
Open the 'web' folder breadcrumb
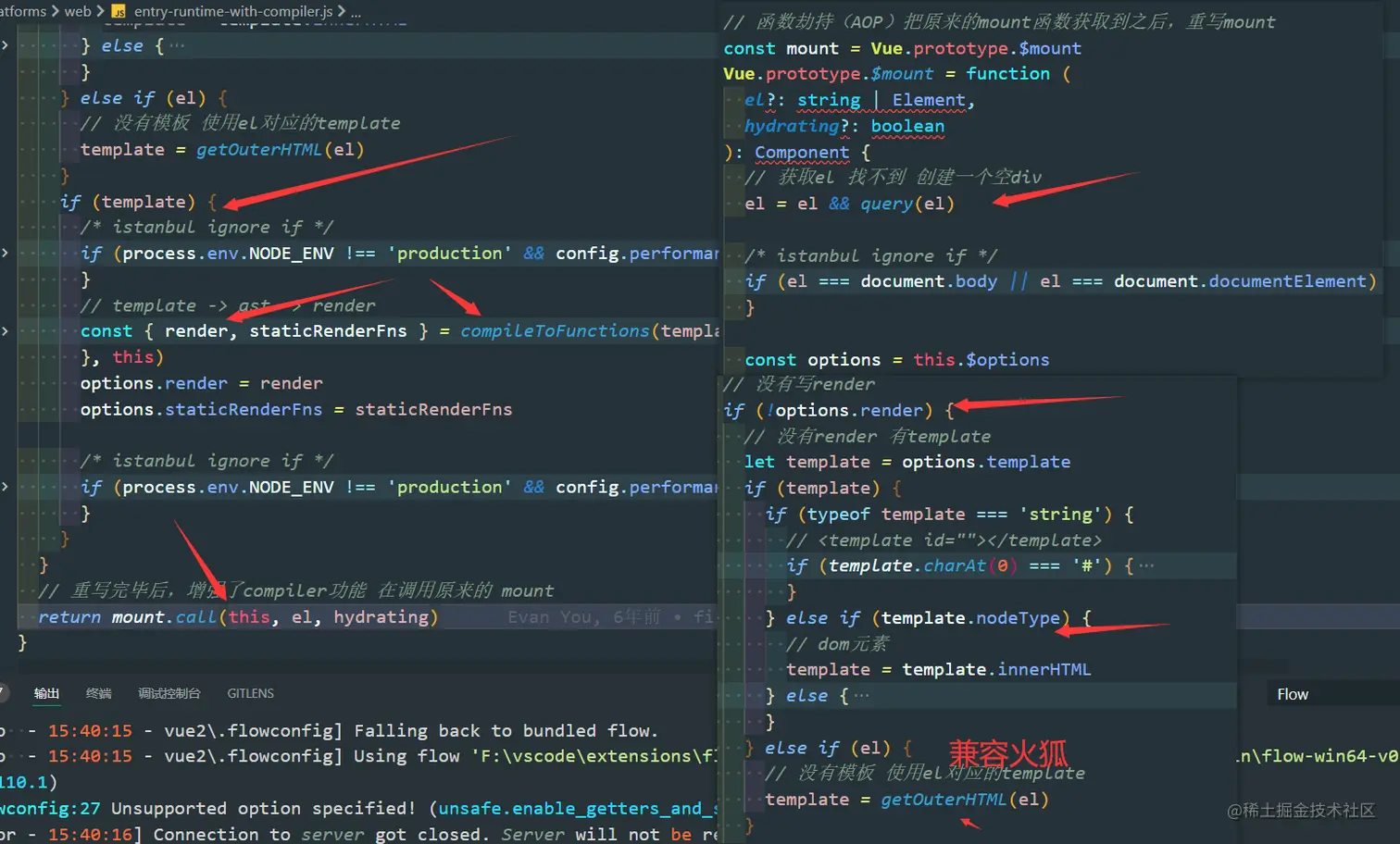[x=78, y=11]
